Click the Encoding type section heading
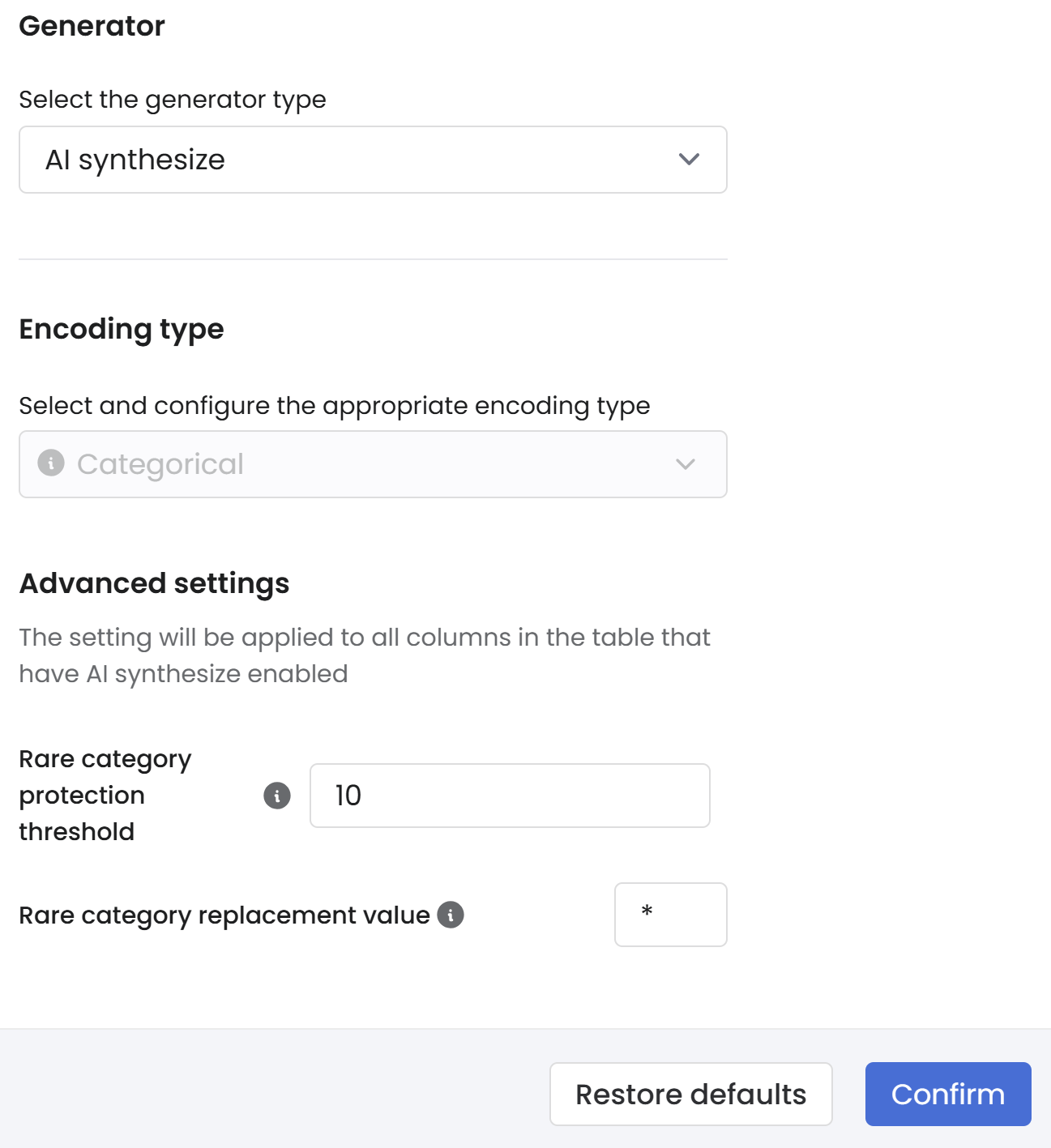This screenshot has width=1051, height=1148. [x=122, y=329]
